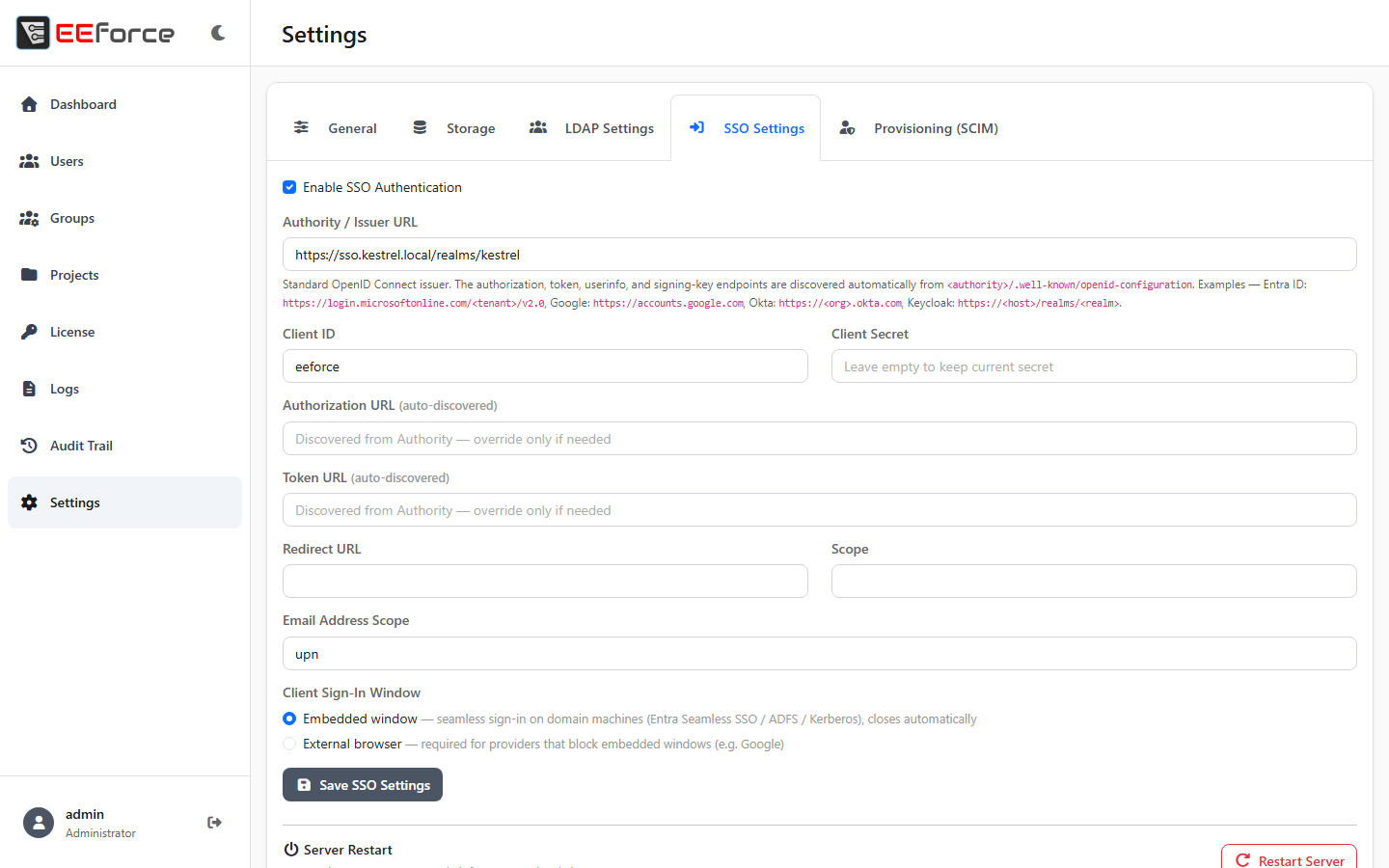Switch to the Storage tab

point(453,128)
